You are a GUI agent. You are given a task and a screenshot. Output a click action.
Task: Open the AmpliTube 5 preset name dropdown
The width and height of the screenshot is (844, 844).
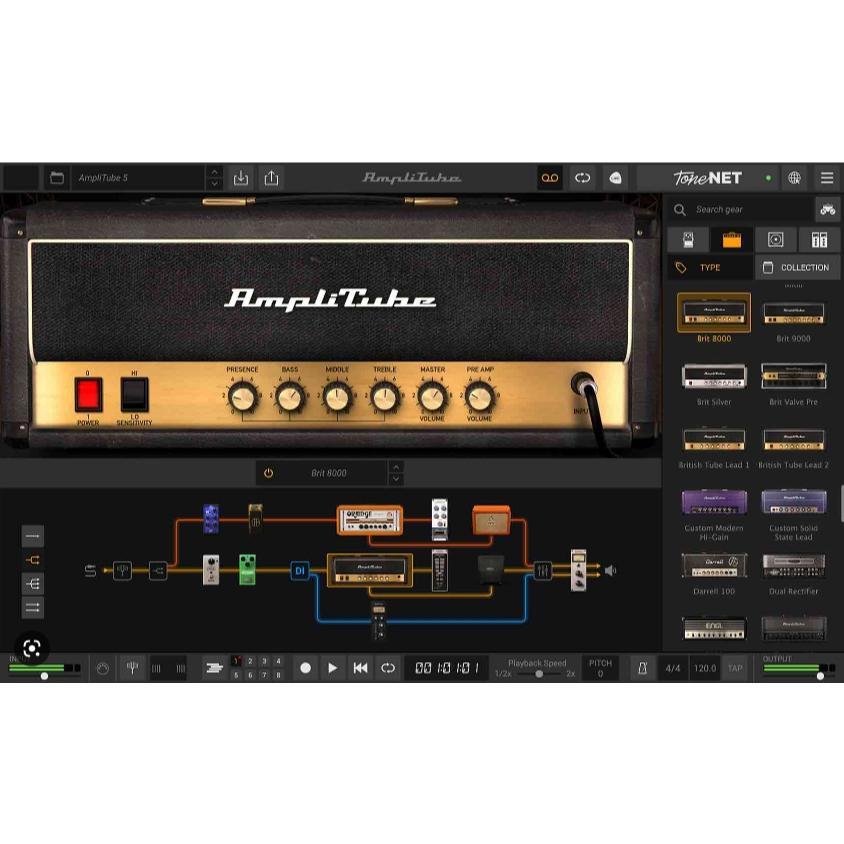click(x=138, y=178)
